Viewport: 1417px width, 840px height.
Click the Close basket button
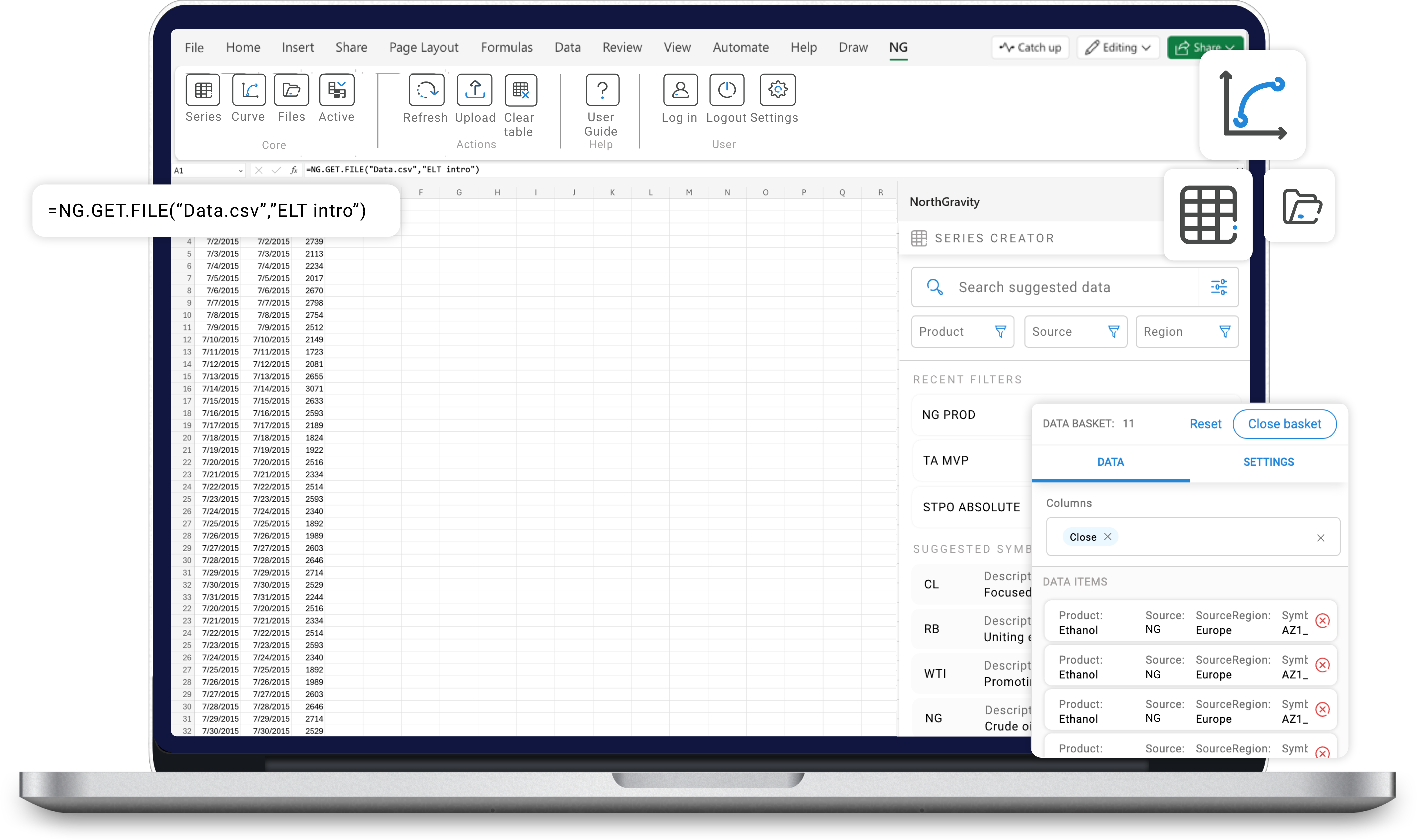tap(1285, 424)
